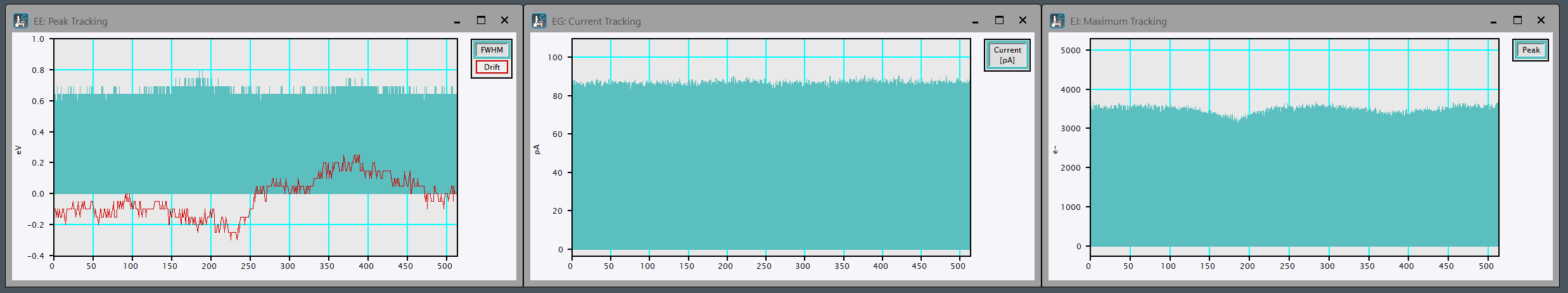1568x293 pixels.
Task: Toggle the Current [pA] legend entry
Action: pos(1007,55)
